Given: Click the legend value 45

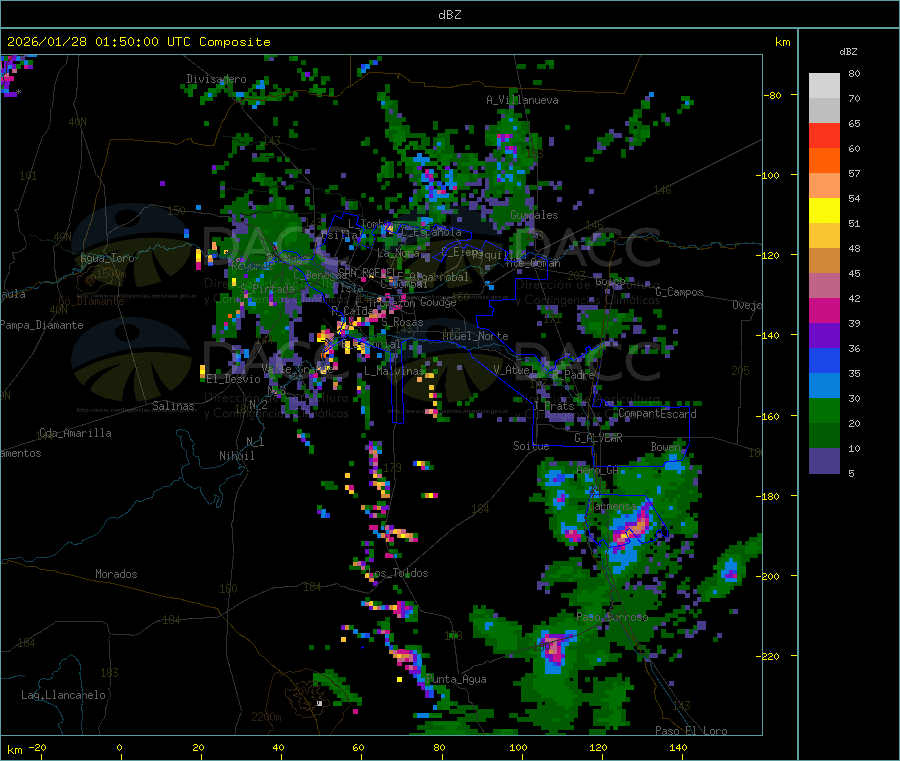Looking at the screenshot, I should 854,273.
